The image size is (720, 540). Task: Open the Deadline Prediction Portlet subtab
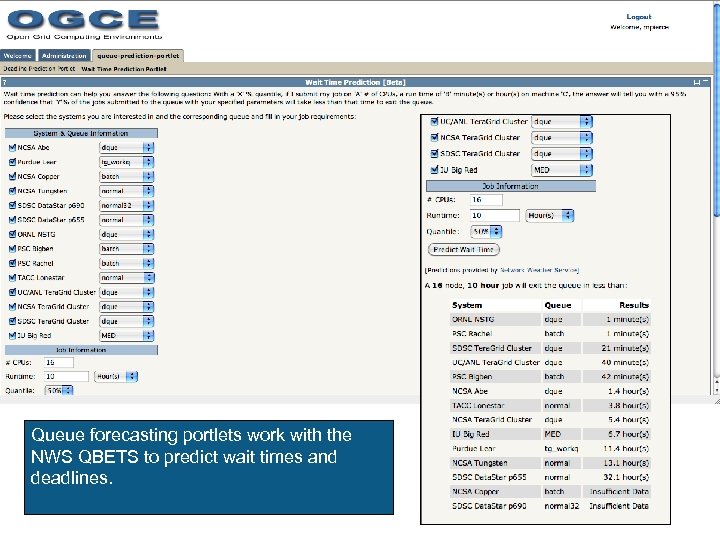[x=39, y=69]
